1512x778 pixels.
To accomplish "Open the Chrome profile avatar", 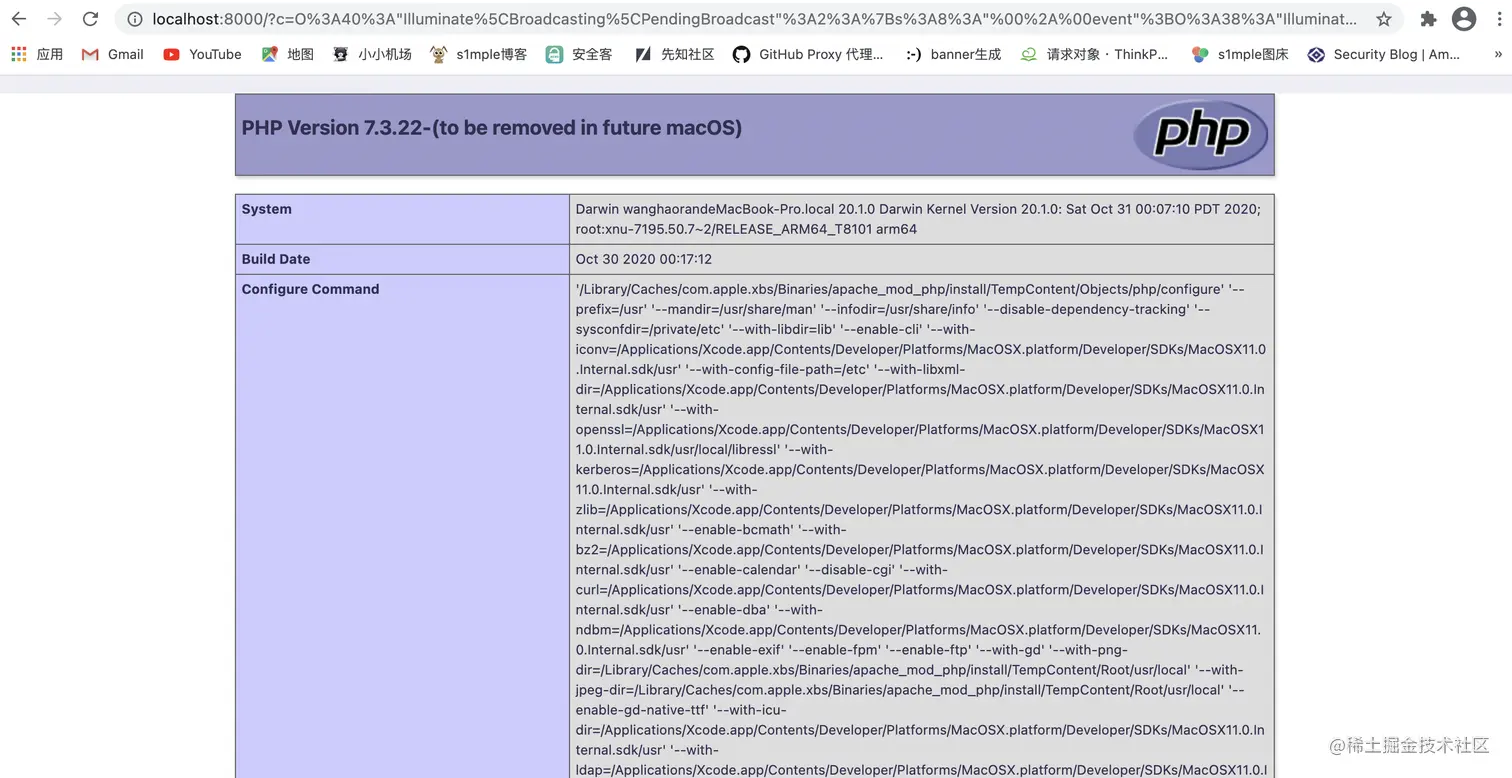I will (x=1463, y=19).
